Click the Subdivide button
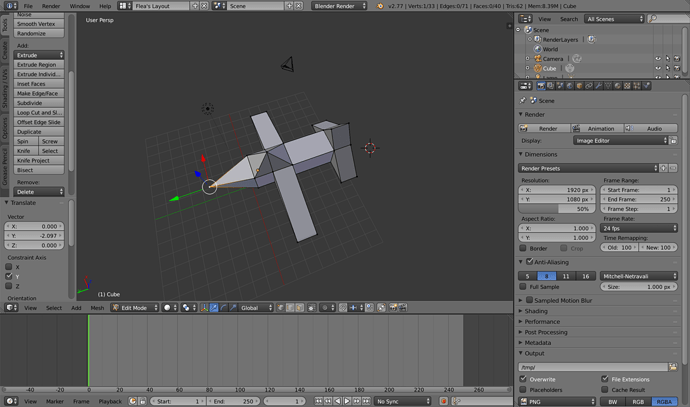 pos(39,103)
